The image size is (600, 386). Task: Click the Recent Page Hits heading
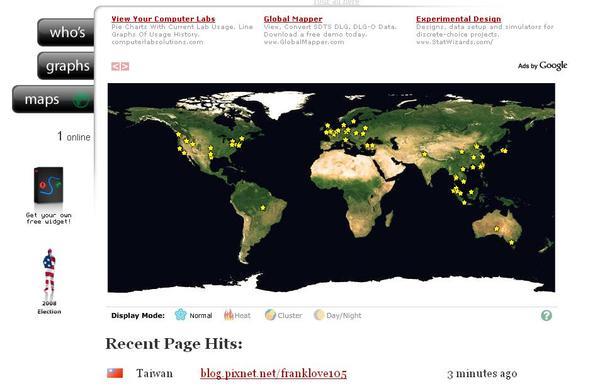[x=174, y=344]
